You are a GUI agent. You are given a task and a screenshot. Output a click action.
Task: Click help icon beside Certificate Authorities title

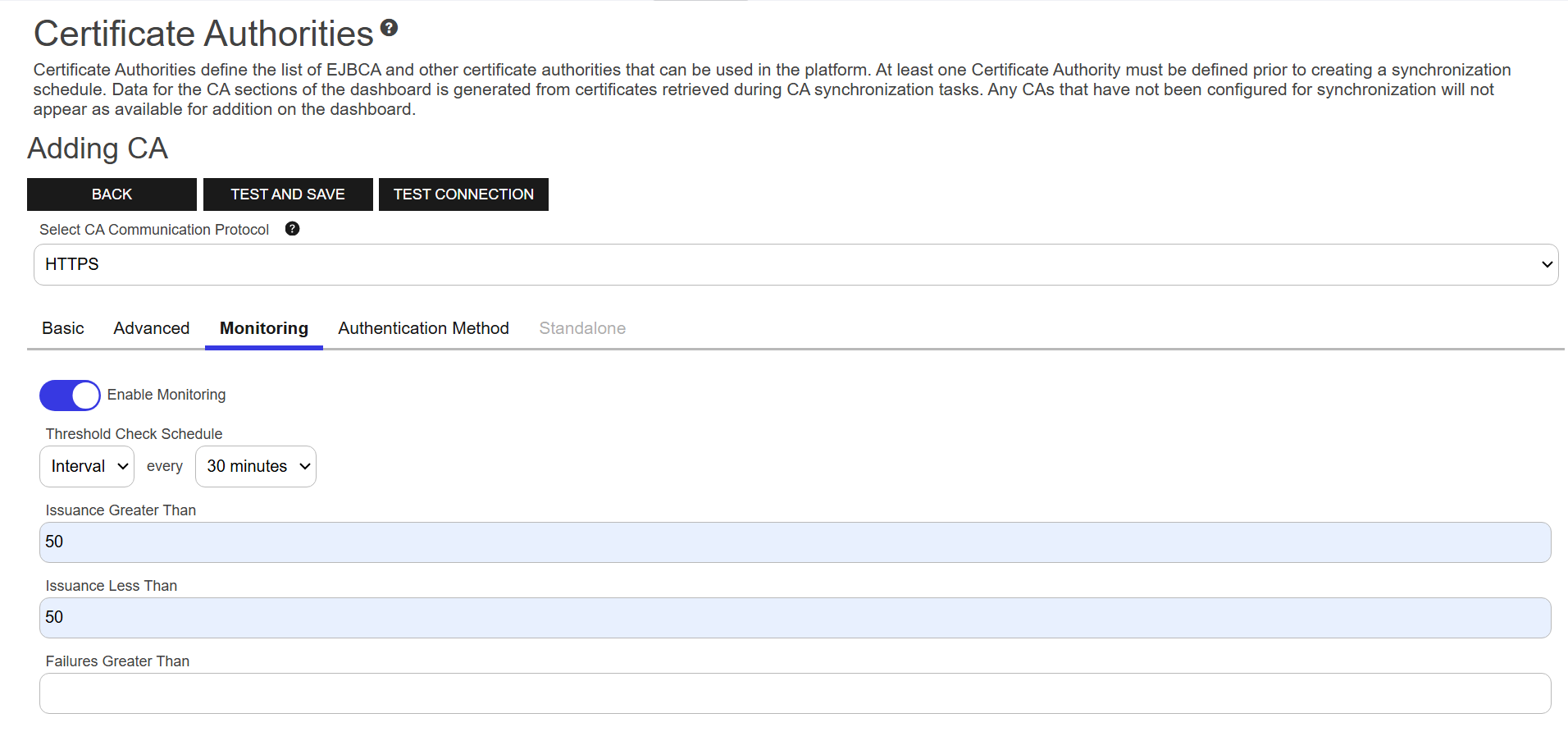click(390, 28)
